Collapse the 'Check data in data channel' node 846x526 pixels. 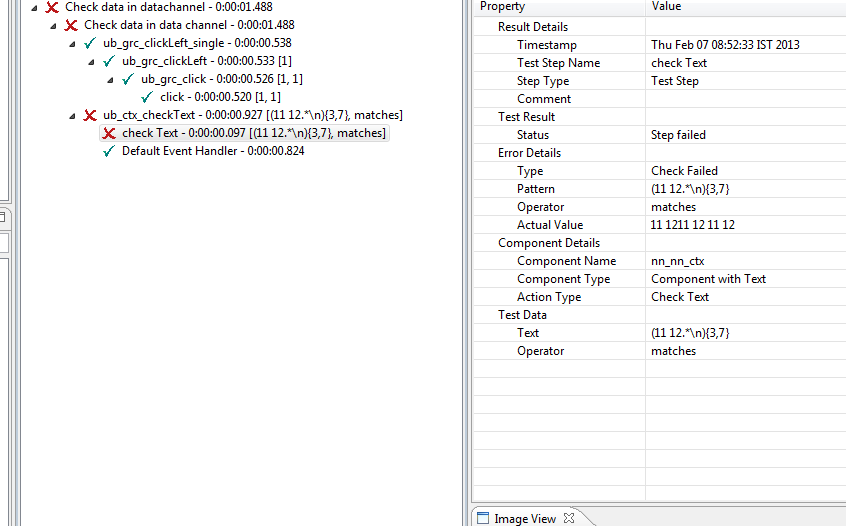pos(53,25)
